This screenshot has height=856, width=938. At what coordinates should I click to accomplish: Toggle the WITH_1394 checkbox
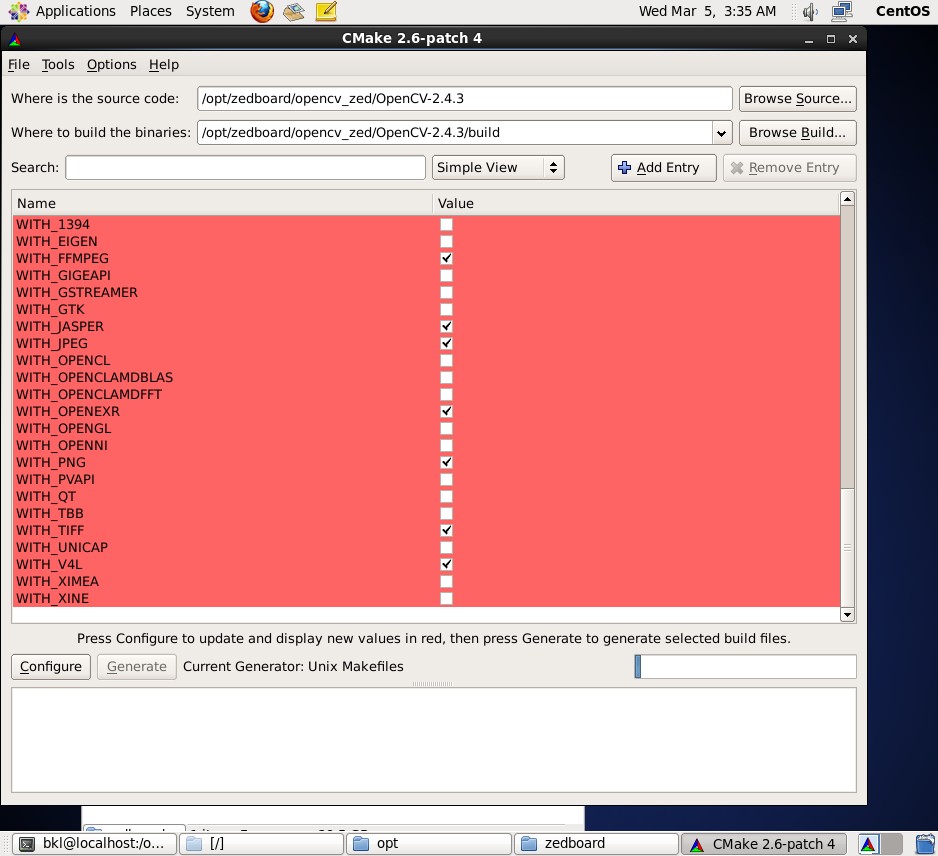(446, 224)
